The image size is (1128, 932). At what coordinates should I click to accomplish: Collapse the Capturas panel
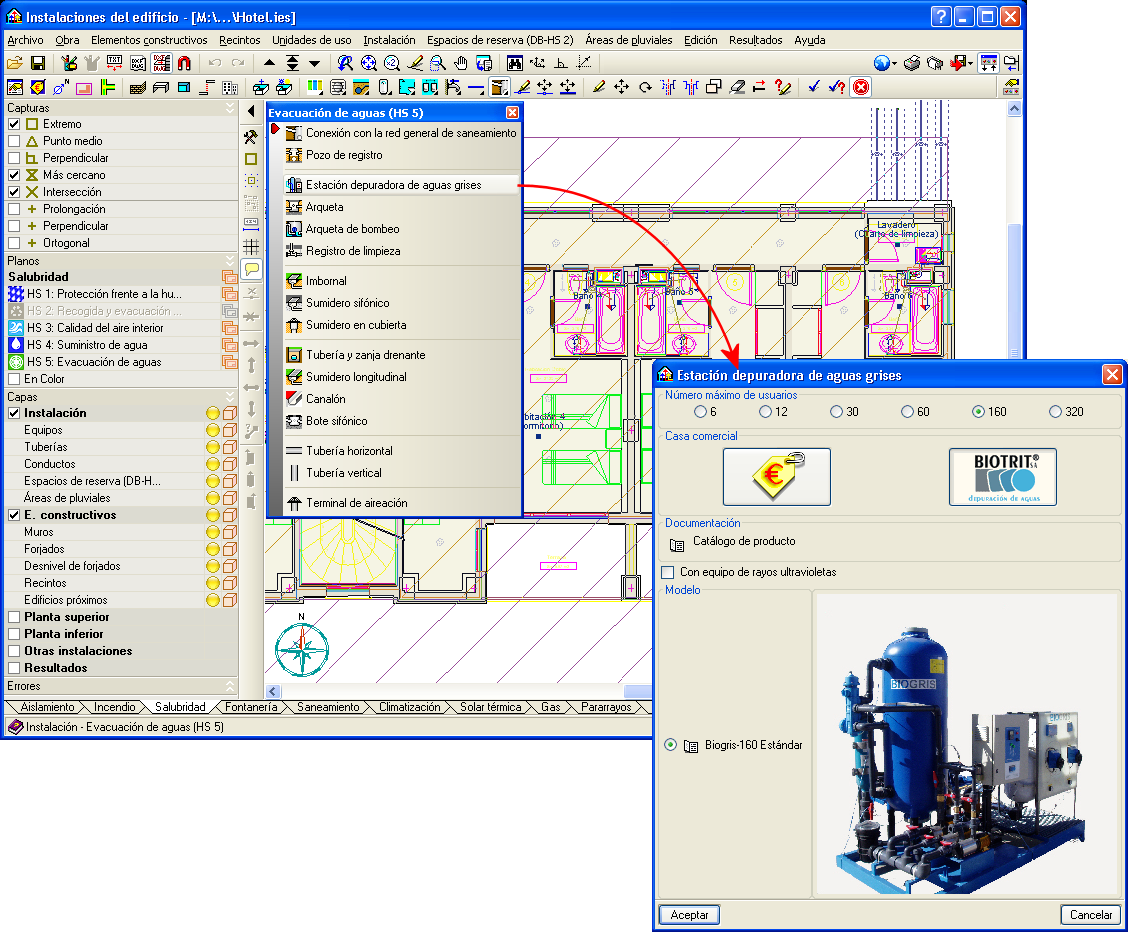click(x=230, y=107)
